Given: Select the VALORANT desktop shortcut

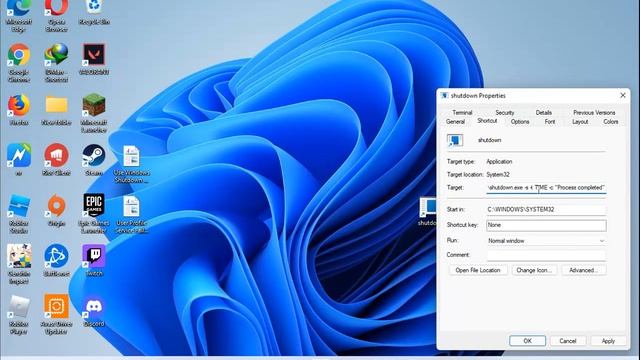Looking at the screenshot, I should coord(94,59).
